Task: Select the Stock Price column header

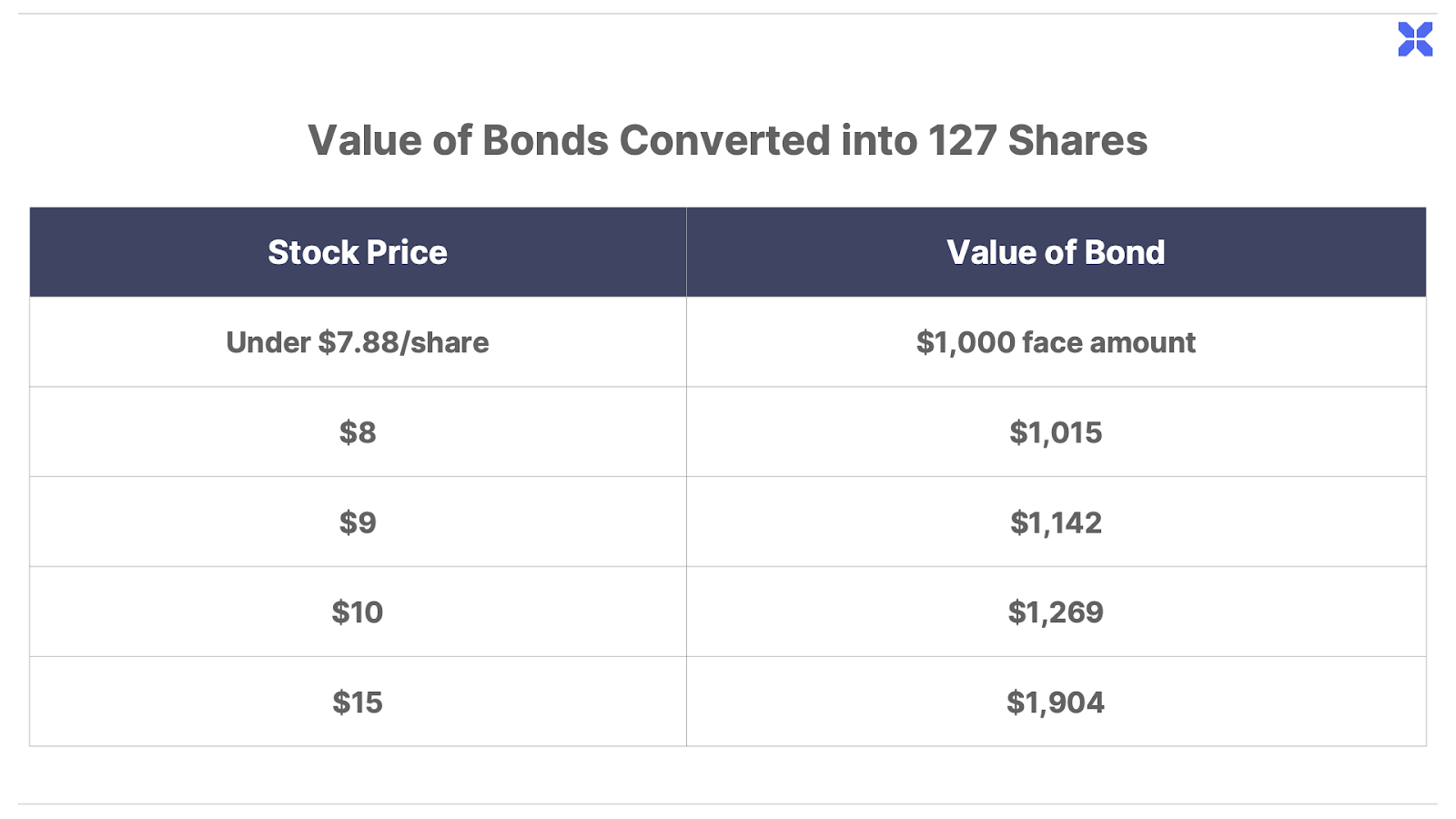Action: point(358,252)
